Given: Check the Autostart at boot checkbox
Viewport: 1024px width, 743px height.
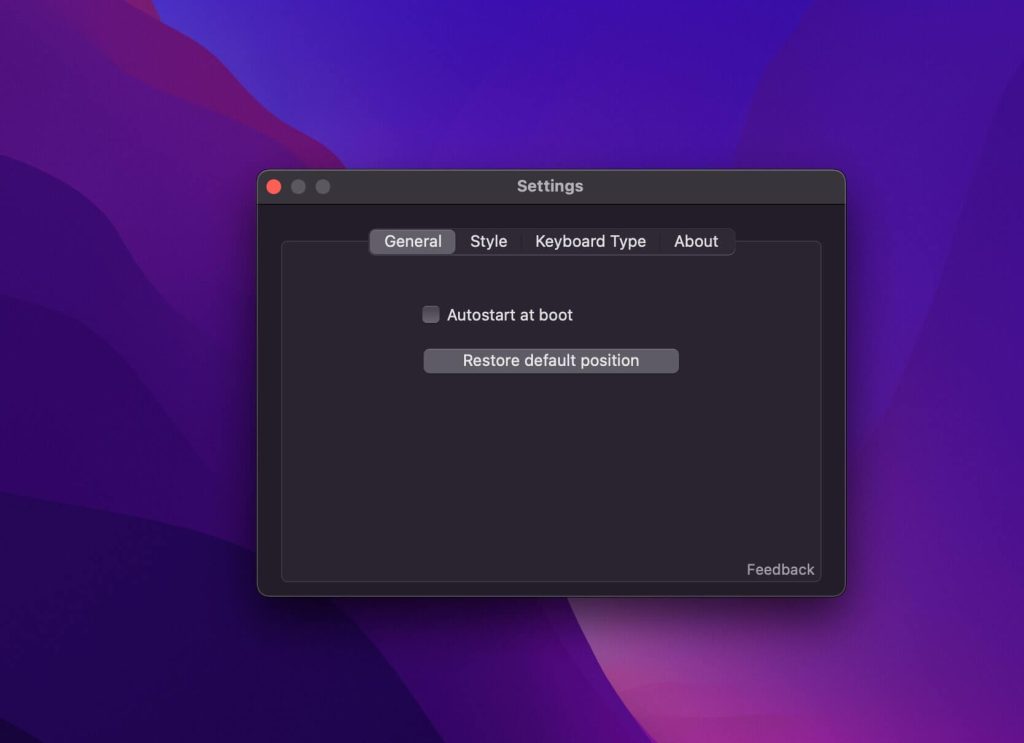Looking at the screenshot, I should pyautogui.click(x=430, y=314).
